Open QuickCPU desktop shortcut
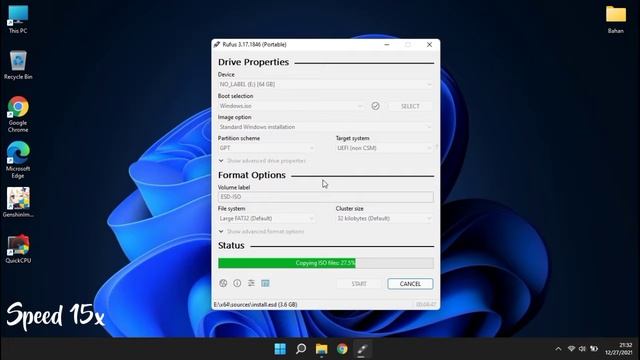The height and width of the screenshot is (360, 640). coord(18,249)
